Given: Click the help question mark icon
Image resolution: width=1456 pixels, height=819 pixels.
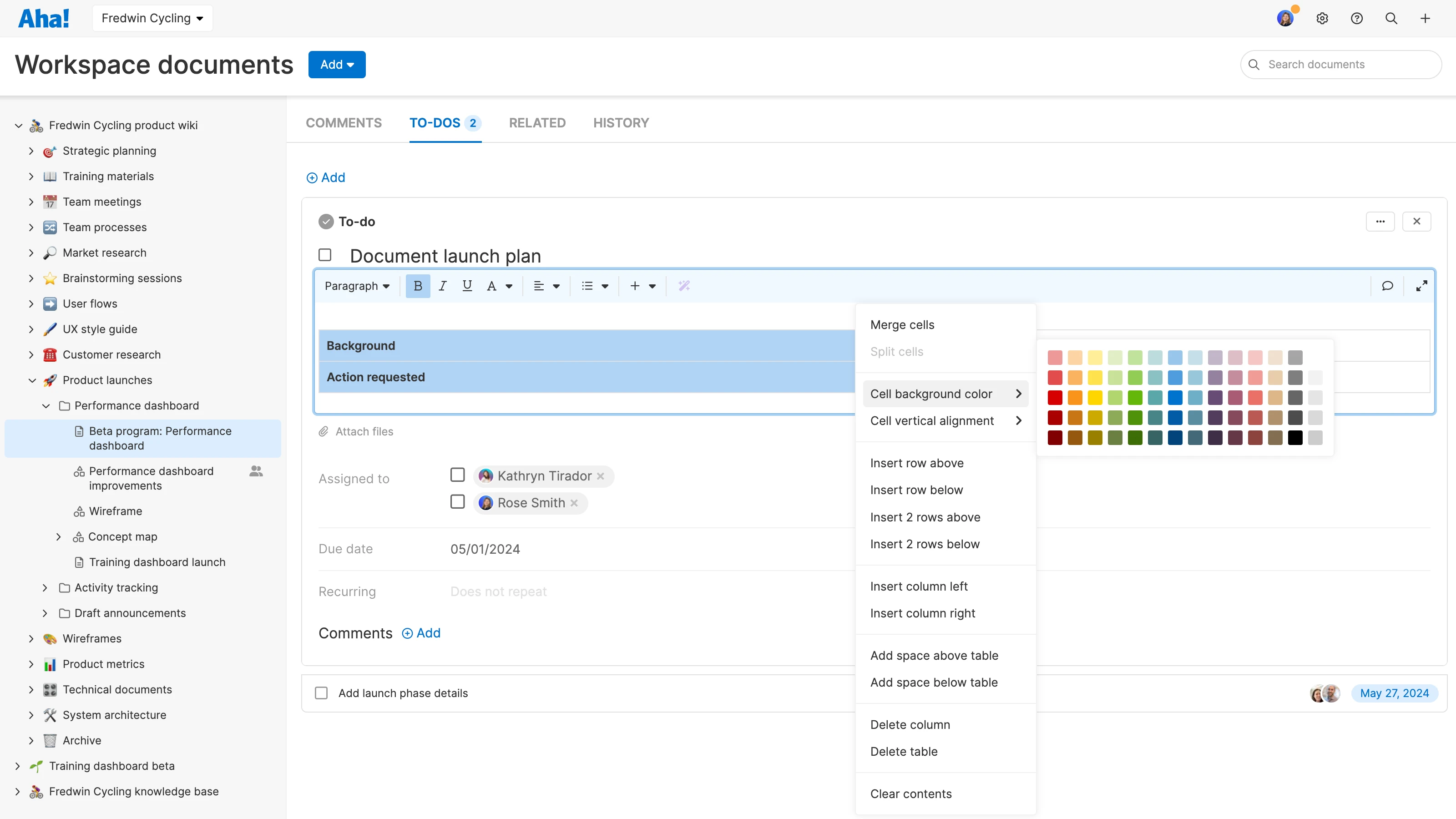Looking at the screenshot, I should click(1356, 19).
